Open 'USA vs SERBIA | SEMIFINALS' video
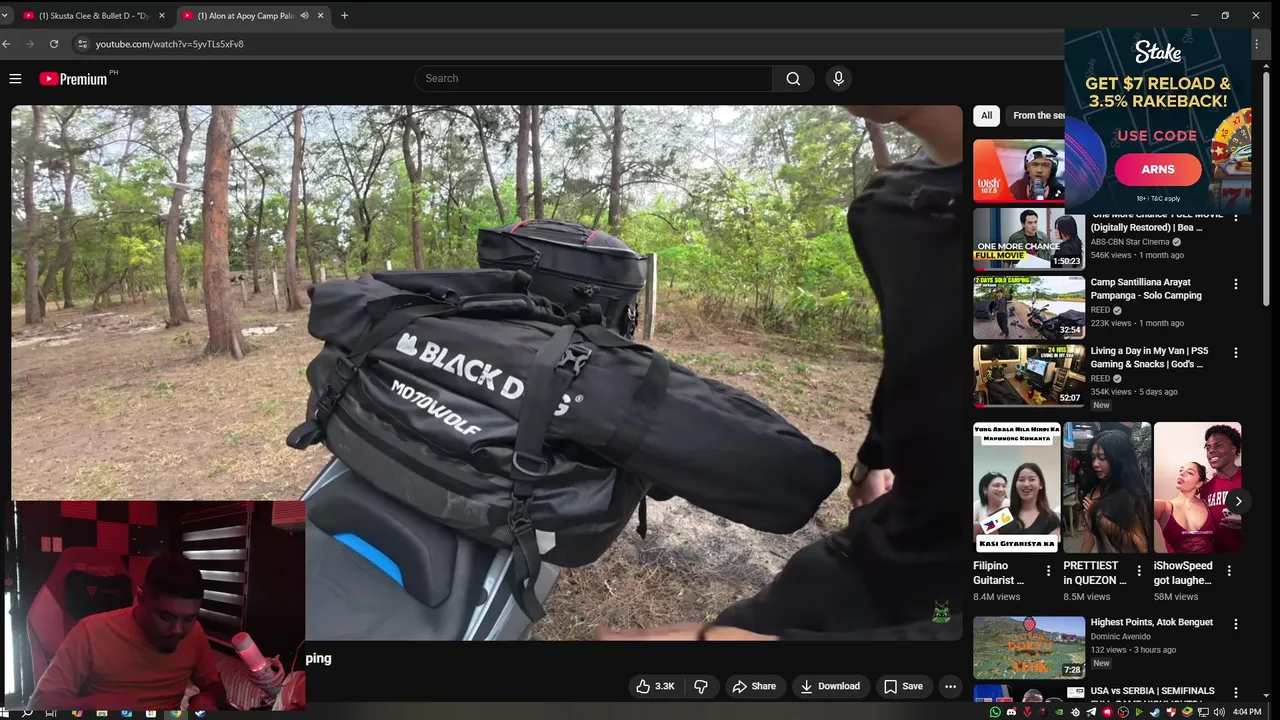The height and width of the screenshot is (720, 1280). pyautogui.click(x=1152, y=691)
